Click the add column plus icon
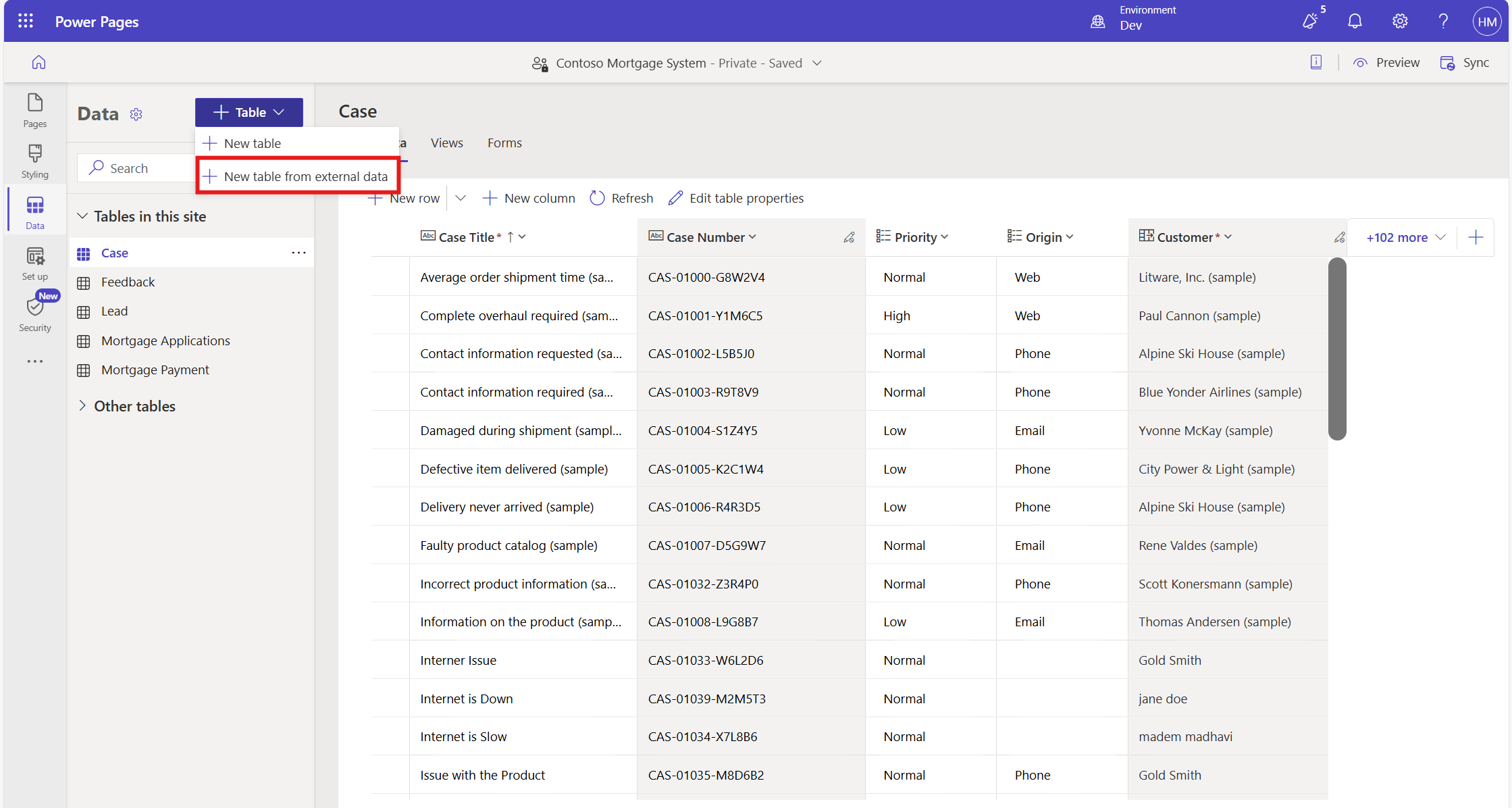1512x808 pixels. coord(1476,237)
